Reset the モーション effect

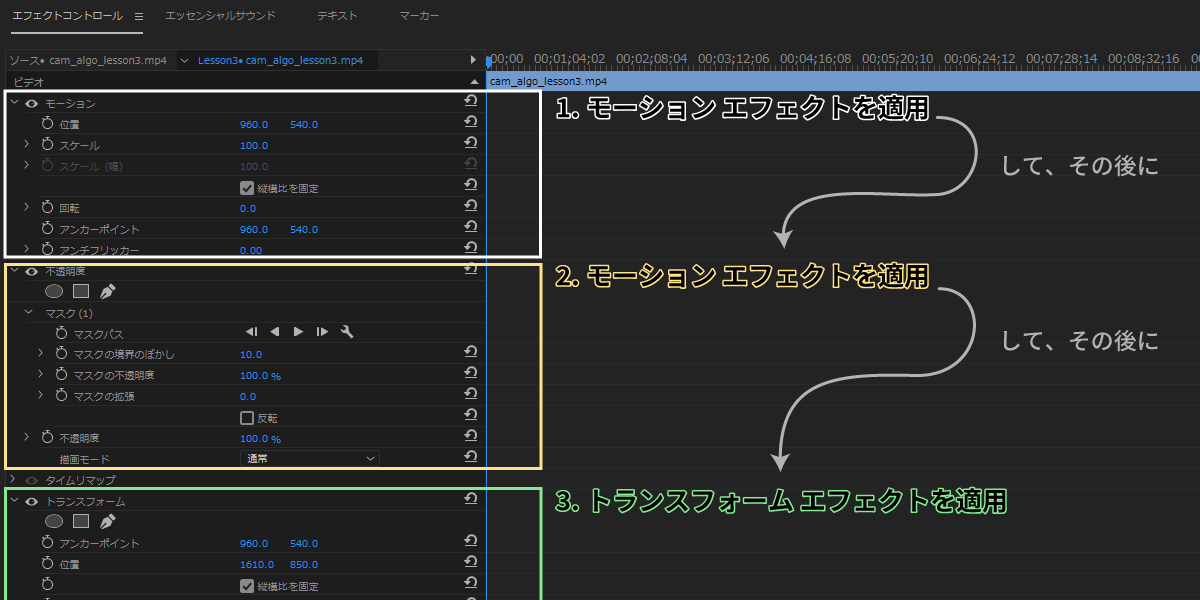coord(470,101)
